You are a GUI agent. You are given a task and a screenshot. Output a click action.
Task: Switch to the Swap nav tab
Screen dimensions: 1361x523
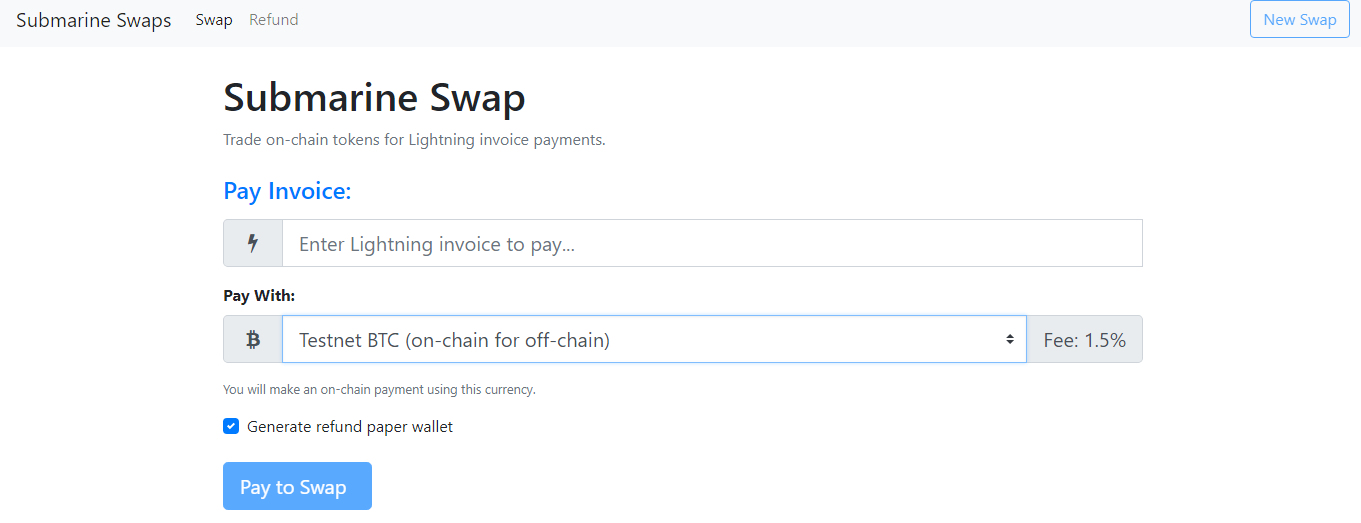pos(214,20)
